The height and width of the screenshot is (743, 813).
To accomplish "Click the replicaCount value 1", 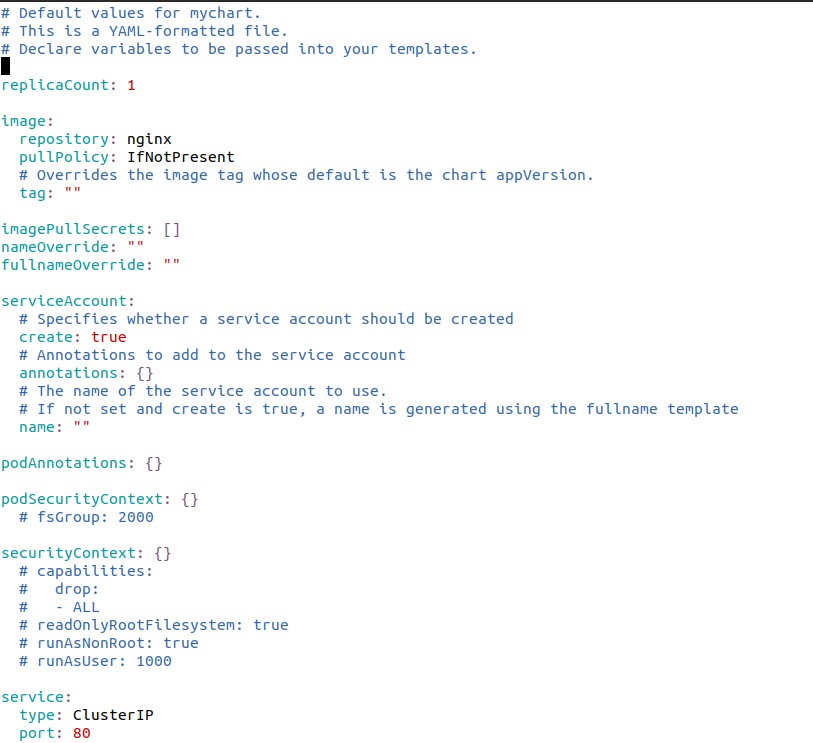I will (x=131, y=85).
